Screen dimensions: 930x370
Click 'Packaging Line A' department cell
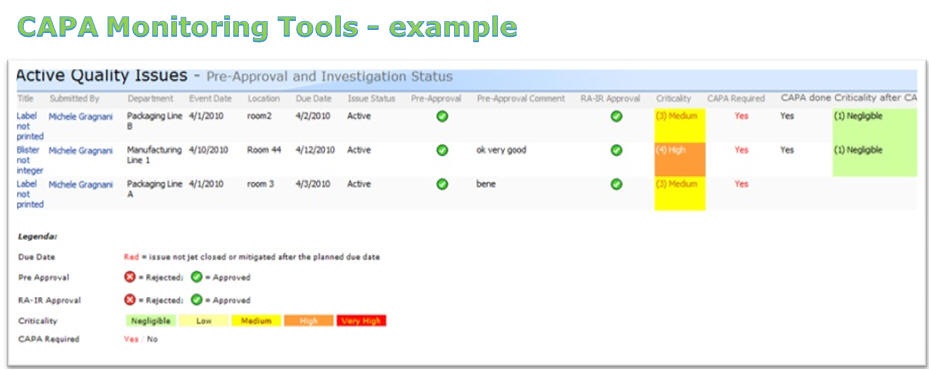coord(154,189)
